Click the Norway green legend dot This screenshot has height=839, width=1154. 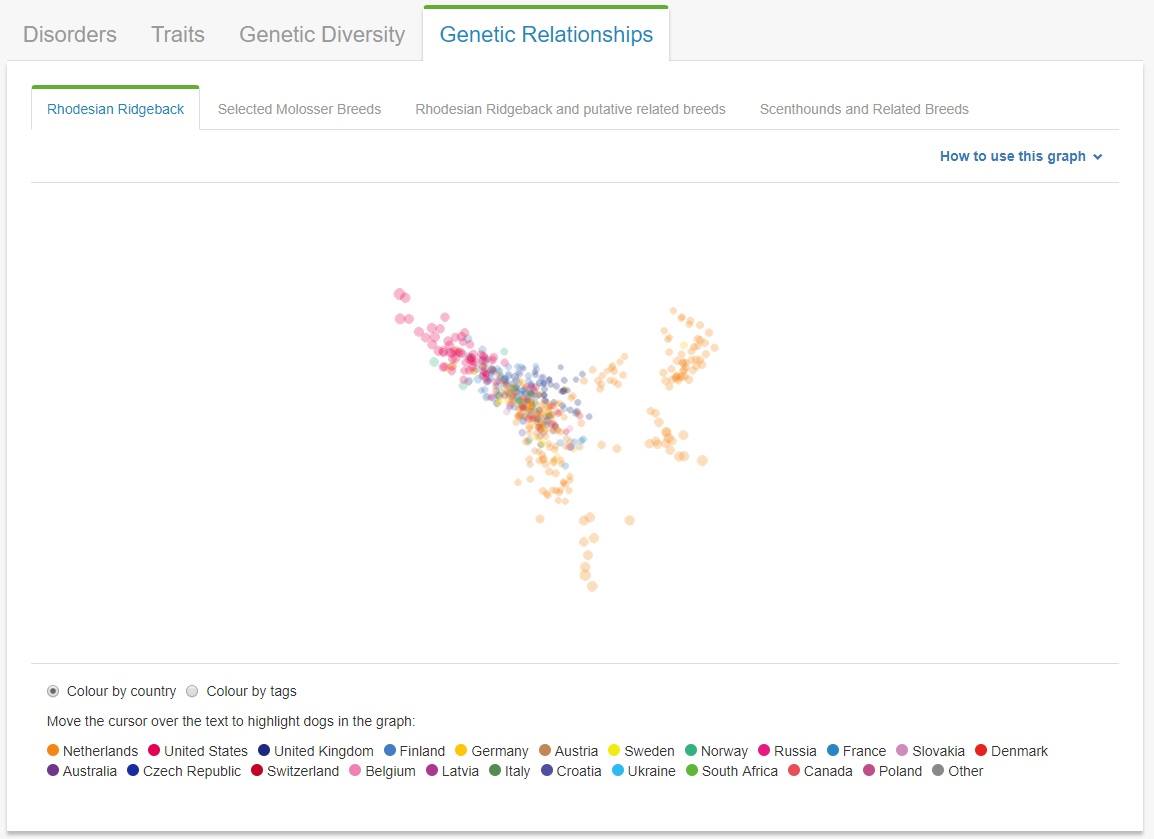coord(691,750)
